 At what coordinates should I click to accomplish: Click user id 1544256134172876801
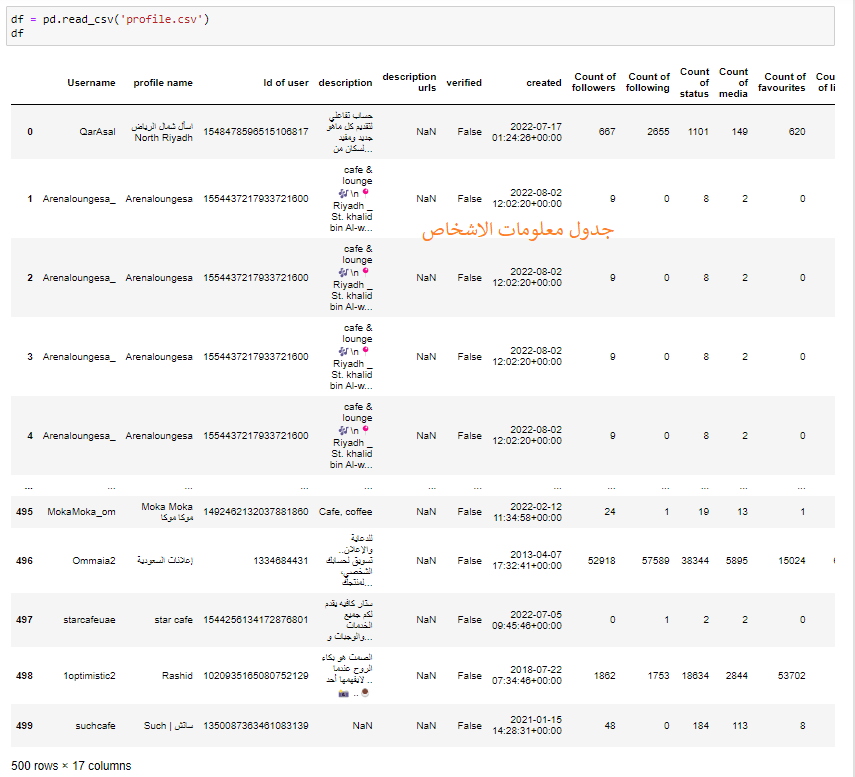[x=256, y=620]
